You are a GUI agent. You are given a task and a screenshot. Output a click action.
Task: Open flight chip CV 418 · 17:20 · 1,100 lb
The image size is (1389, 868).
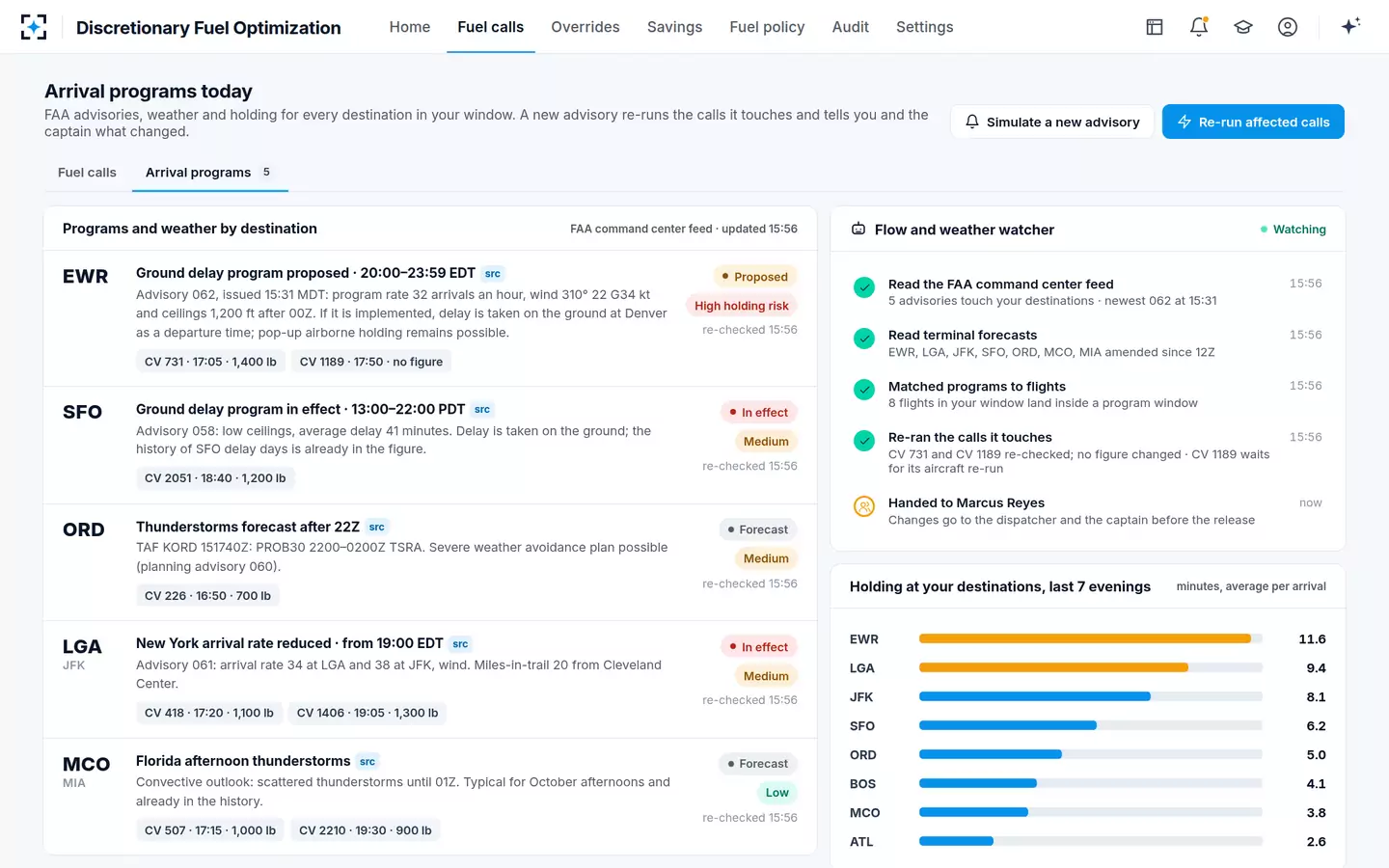[209, 714]
